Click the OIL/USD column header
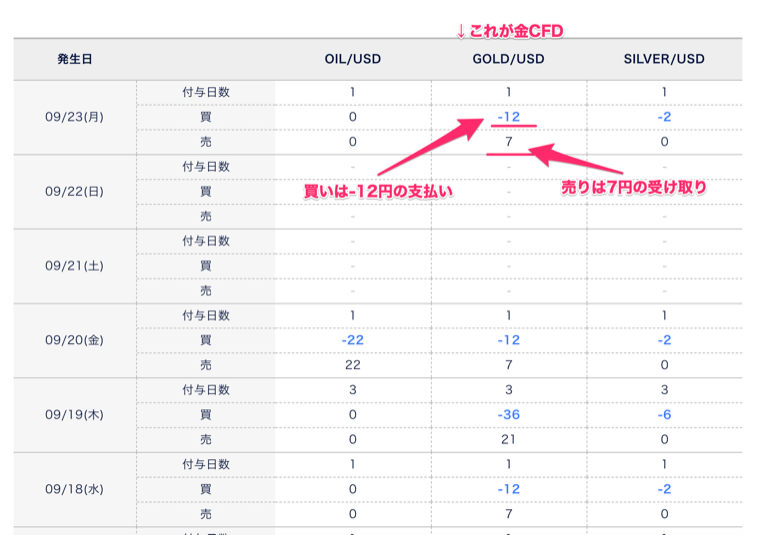 352,59
